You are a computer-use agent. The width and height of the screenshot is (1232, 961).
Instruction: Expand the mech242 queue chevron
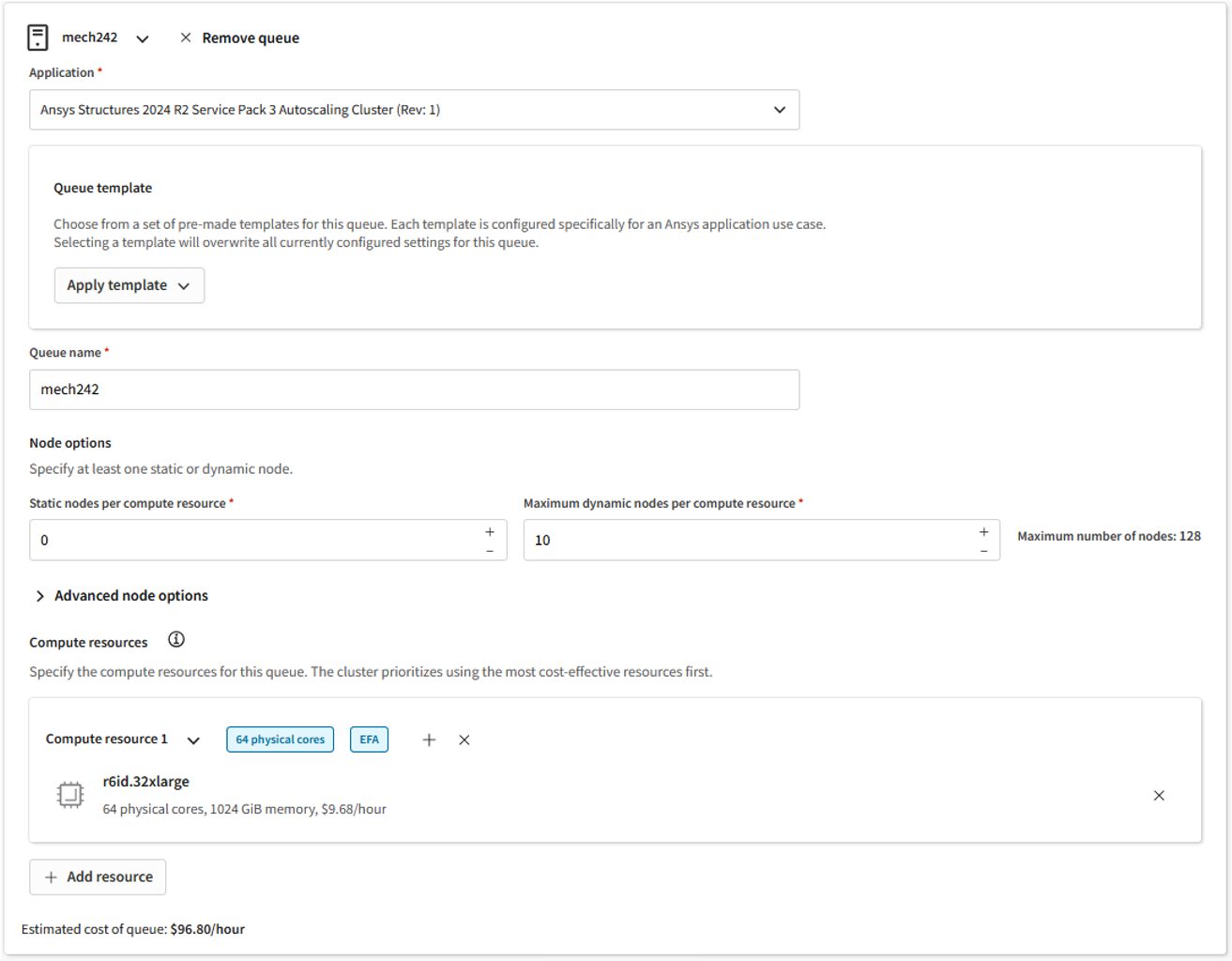(x=142, y=38)
